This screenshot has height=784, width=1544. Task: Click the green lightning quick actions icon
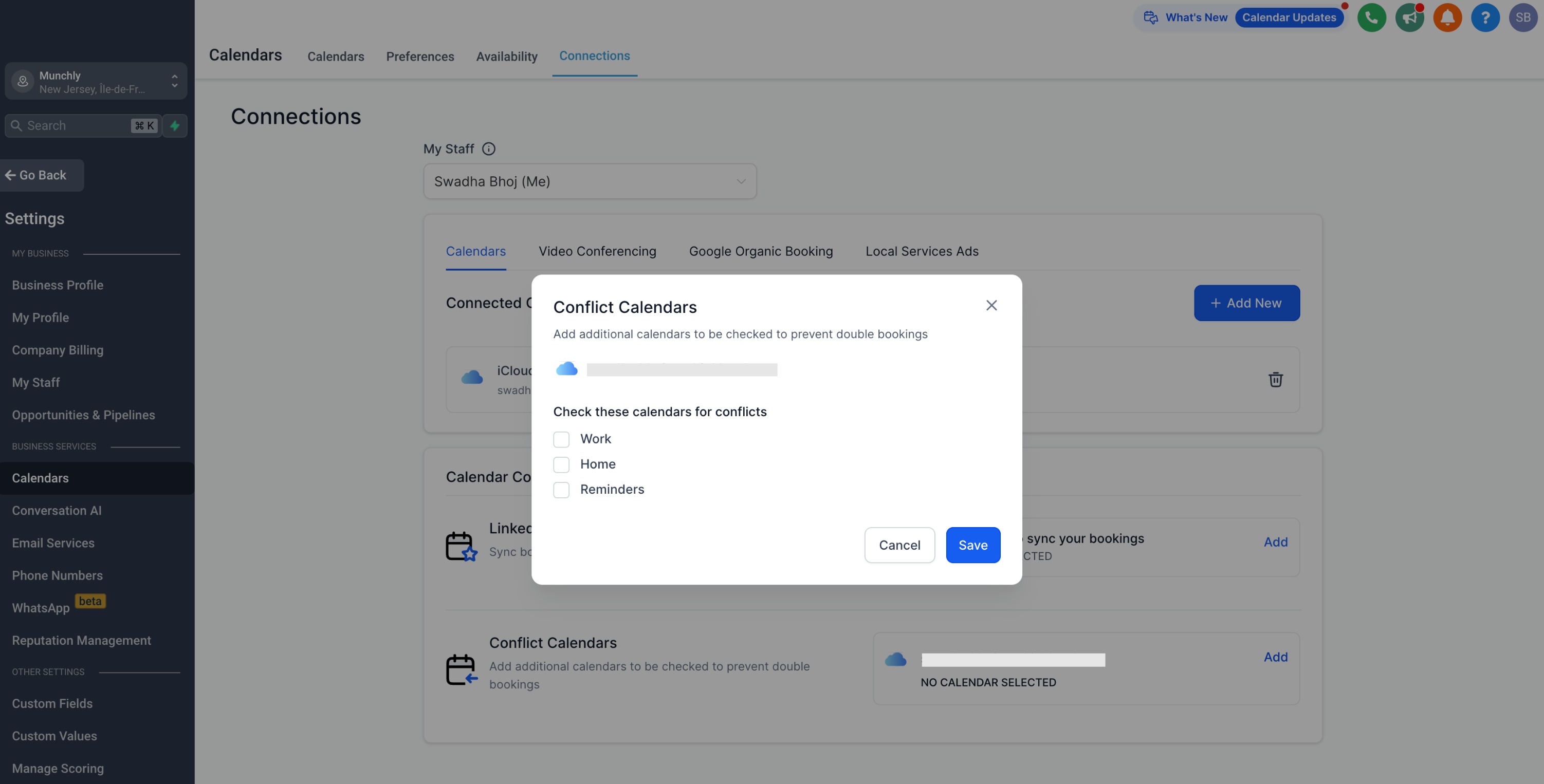point(175,126)
